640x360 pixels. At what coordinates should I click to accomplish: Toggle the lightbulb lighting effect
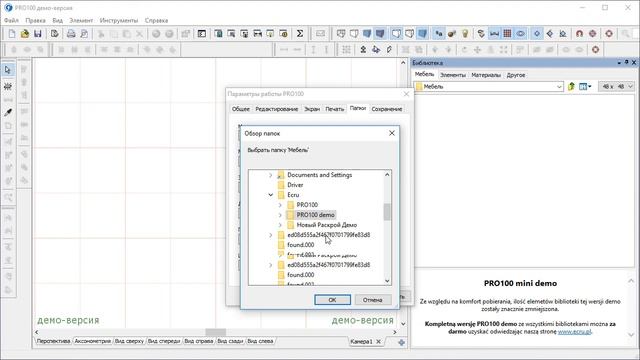pyautogui.click(x=465, y=33)
